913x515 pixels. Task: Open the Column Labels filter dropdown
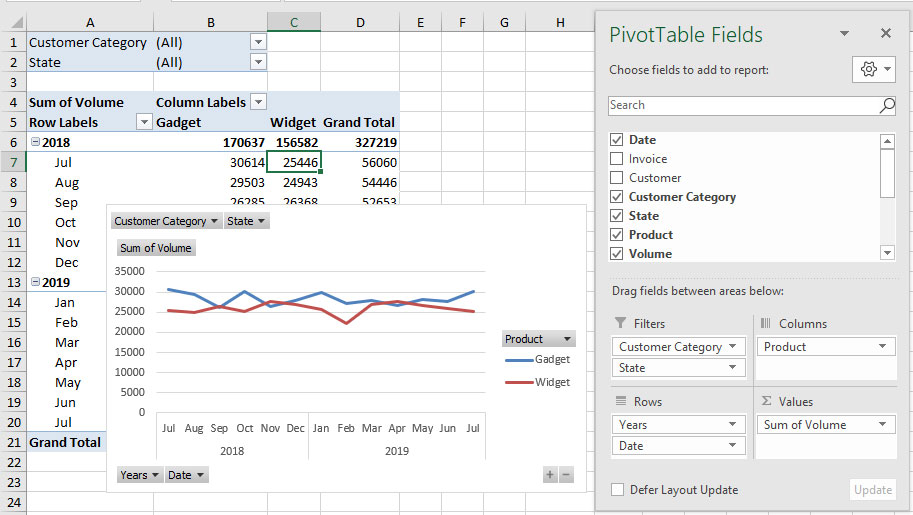tap(259, 102)
